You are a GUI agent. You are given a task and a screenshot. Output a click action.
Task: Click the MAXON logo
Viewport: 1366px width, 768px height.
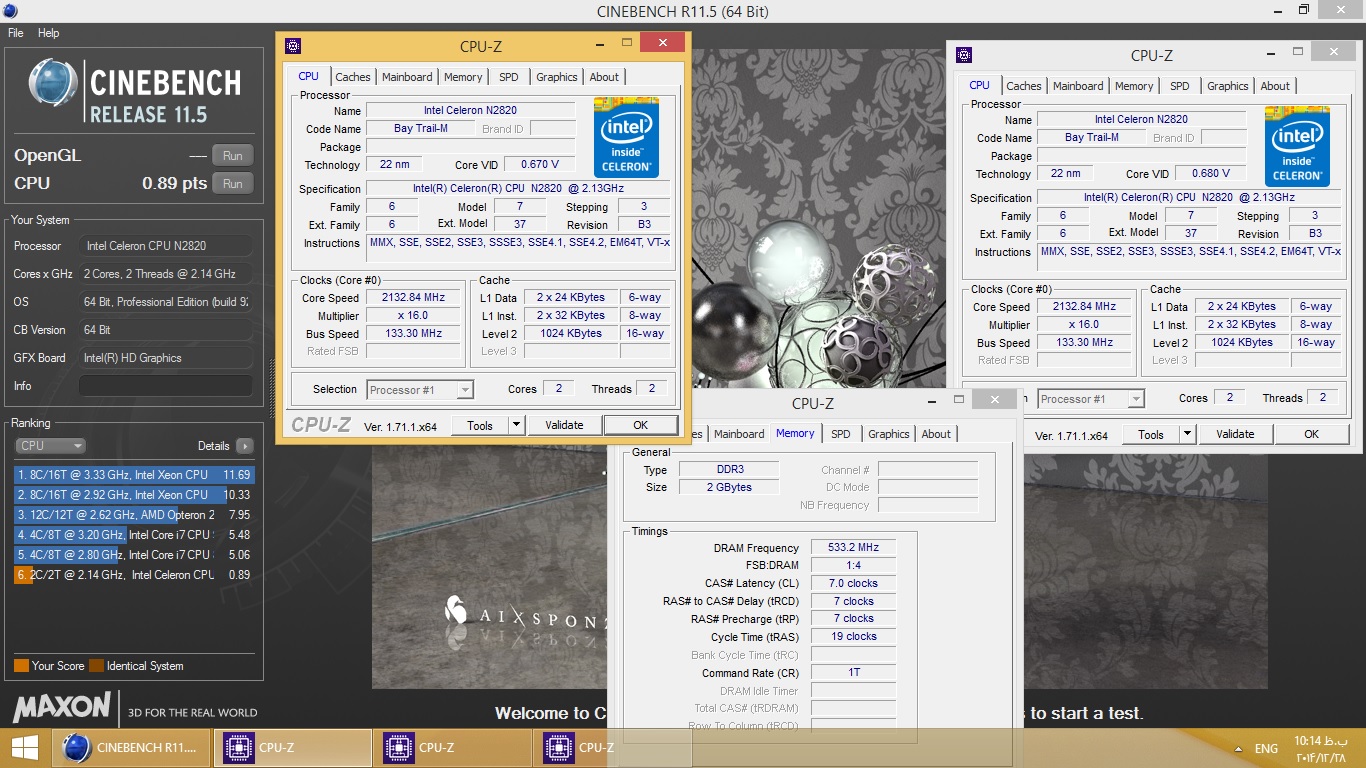pyautogui.click(x=62, y=707)
